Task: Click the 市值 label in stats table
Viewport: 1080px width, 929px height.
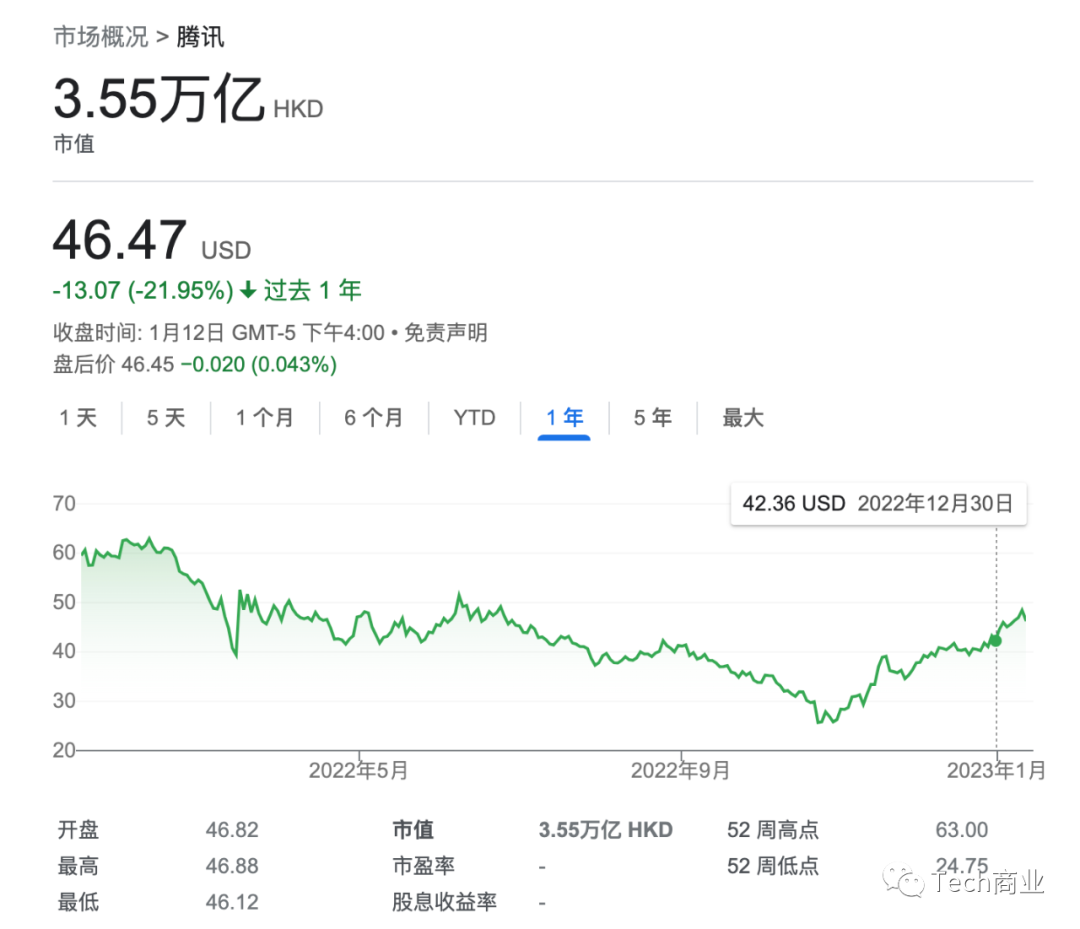Action: (x=413, y=830)
